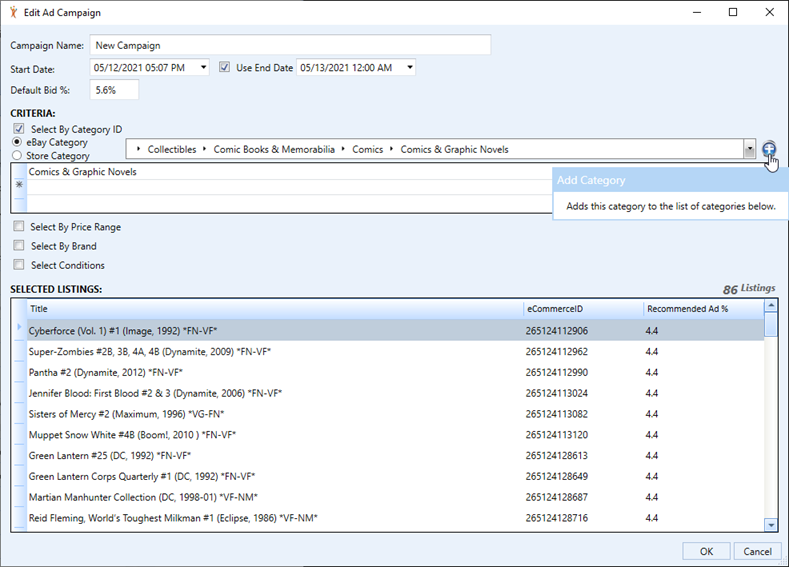Viewport: 789px width, 567px height.
Task: Open the End Date picker dropdown
Action: coord(409,68)
